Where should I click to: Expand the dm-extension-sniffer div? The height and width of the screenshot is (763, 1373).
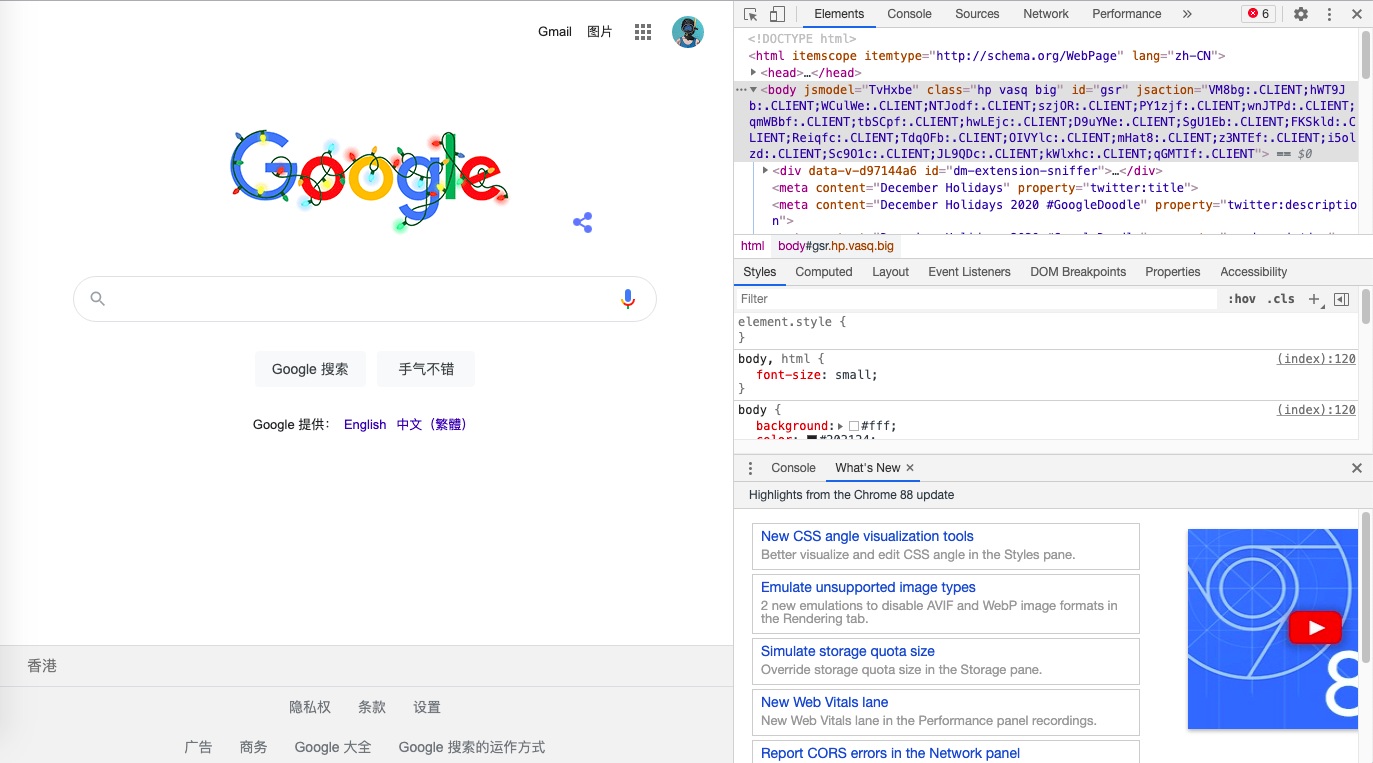click(x=766, y=170)
